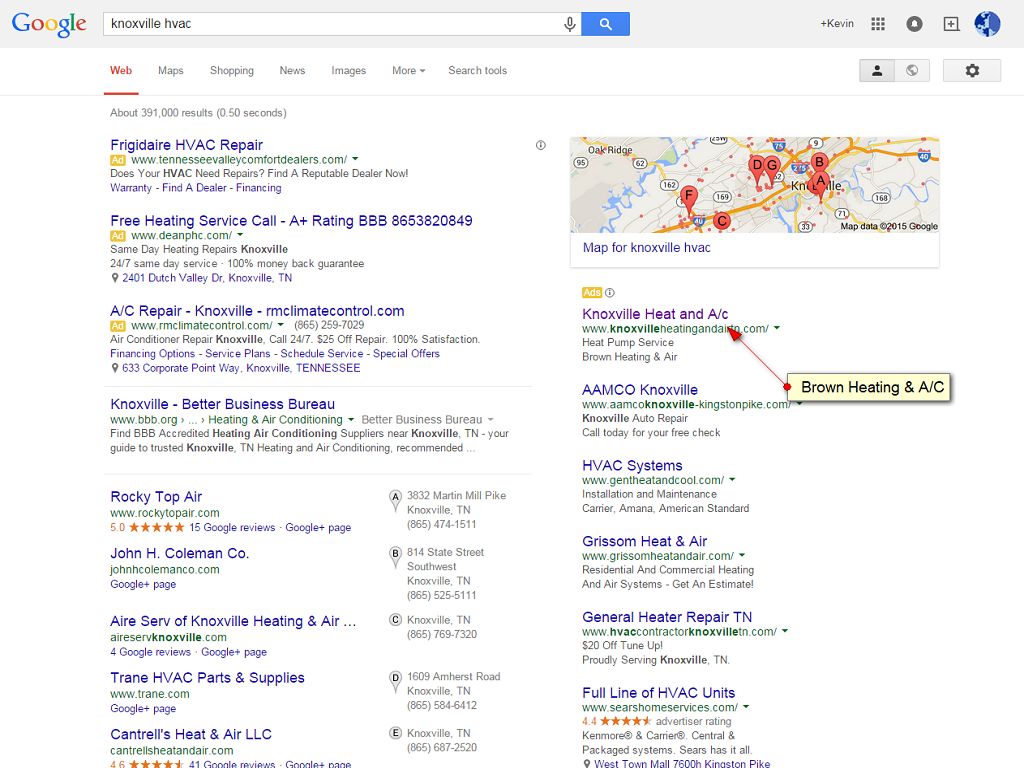The width and height of the screenshot is (1024, 768).
Task: Open Frigidaire HVAC Repair ad link
Action: pos(187,145)
